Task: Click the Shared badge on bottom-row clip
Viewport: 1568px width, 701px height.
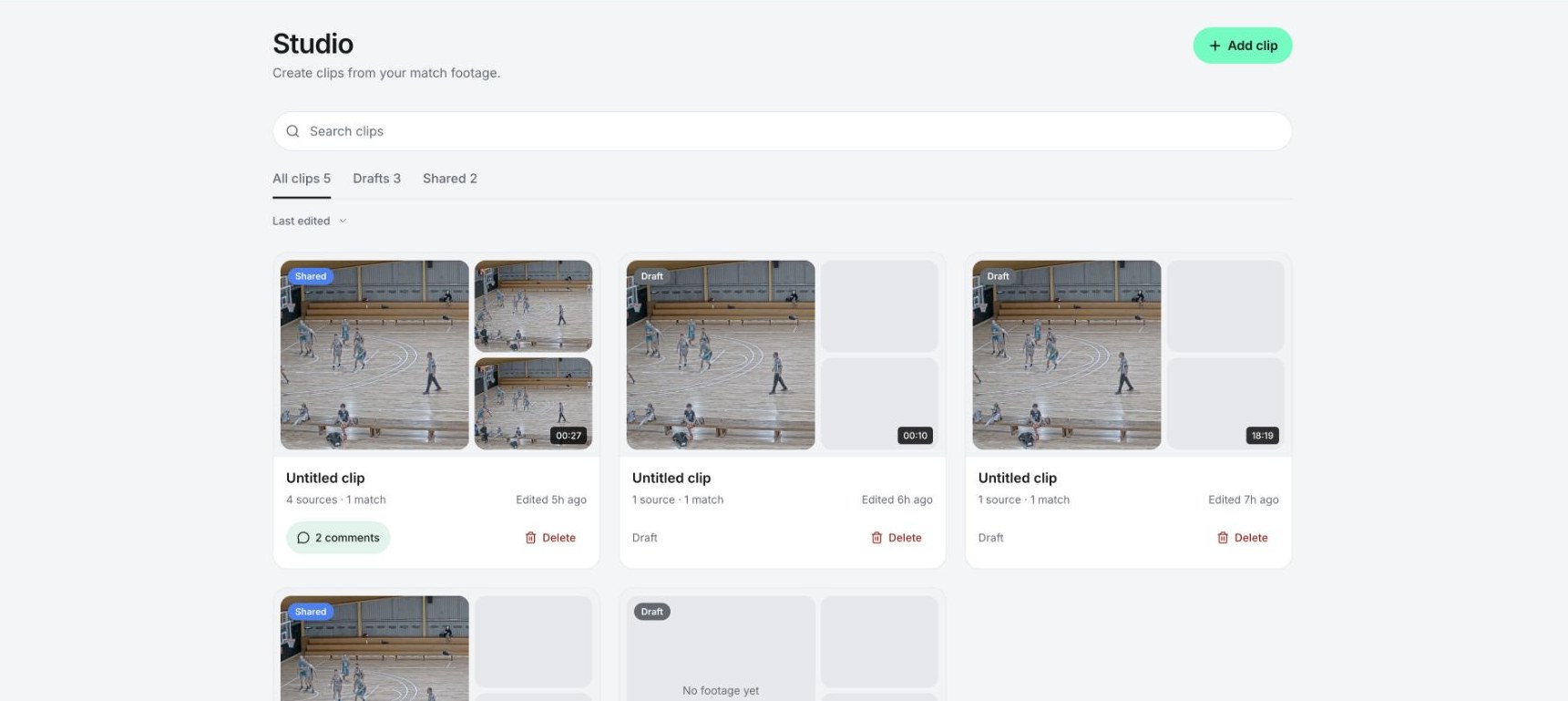Action: (x=311, y=612)
